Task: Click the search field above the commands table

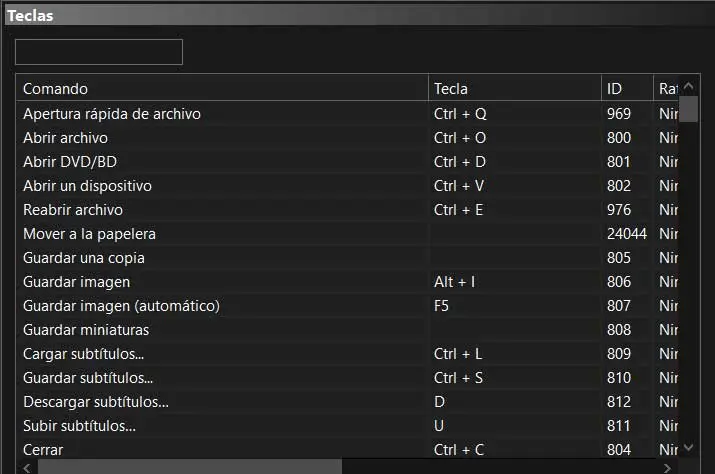Action: 99,52
